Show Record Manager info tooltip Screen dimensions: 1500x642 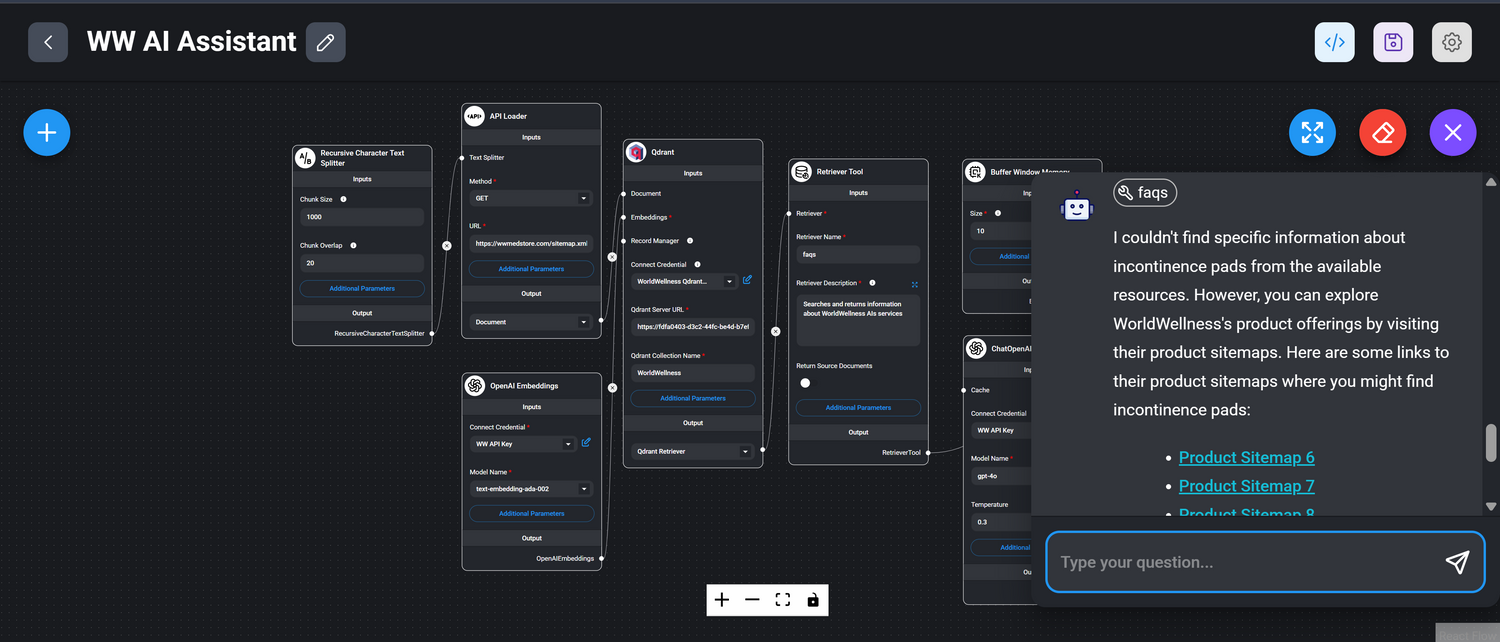[690, 241]
